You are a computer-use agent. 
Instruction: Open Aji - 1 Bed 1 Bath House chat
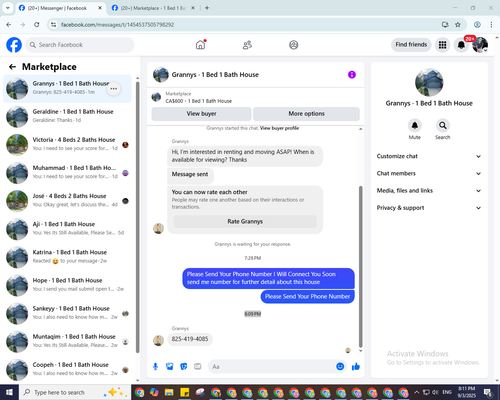click(x=67, y=229)
